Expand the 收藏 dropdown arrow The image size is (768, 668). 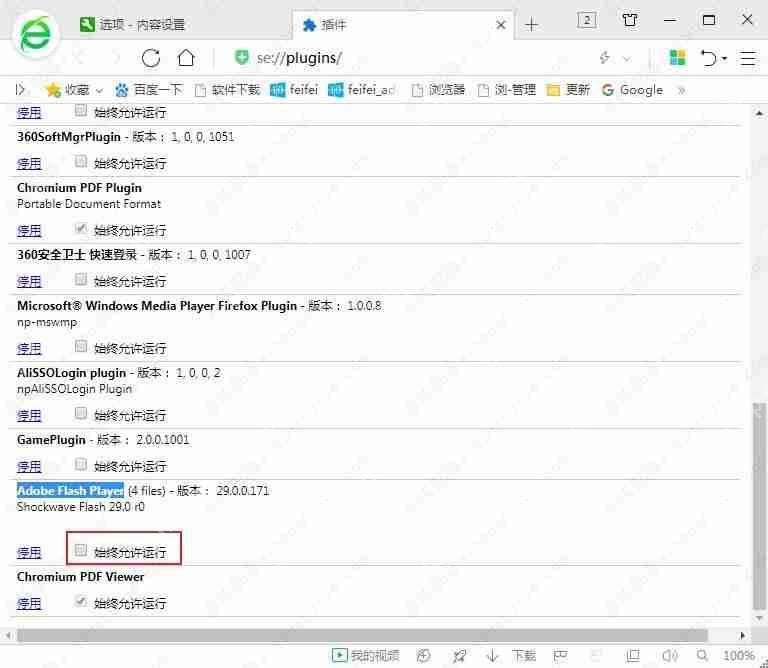click(x=99, y=91)
